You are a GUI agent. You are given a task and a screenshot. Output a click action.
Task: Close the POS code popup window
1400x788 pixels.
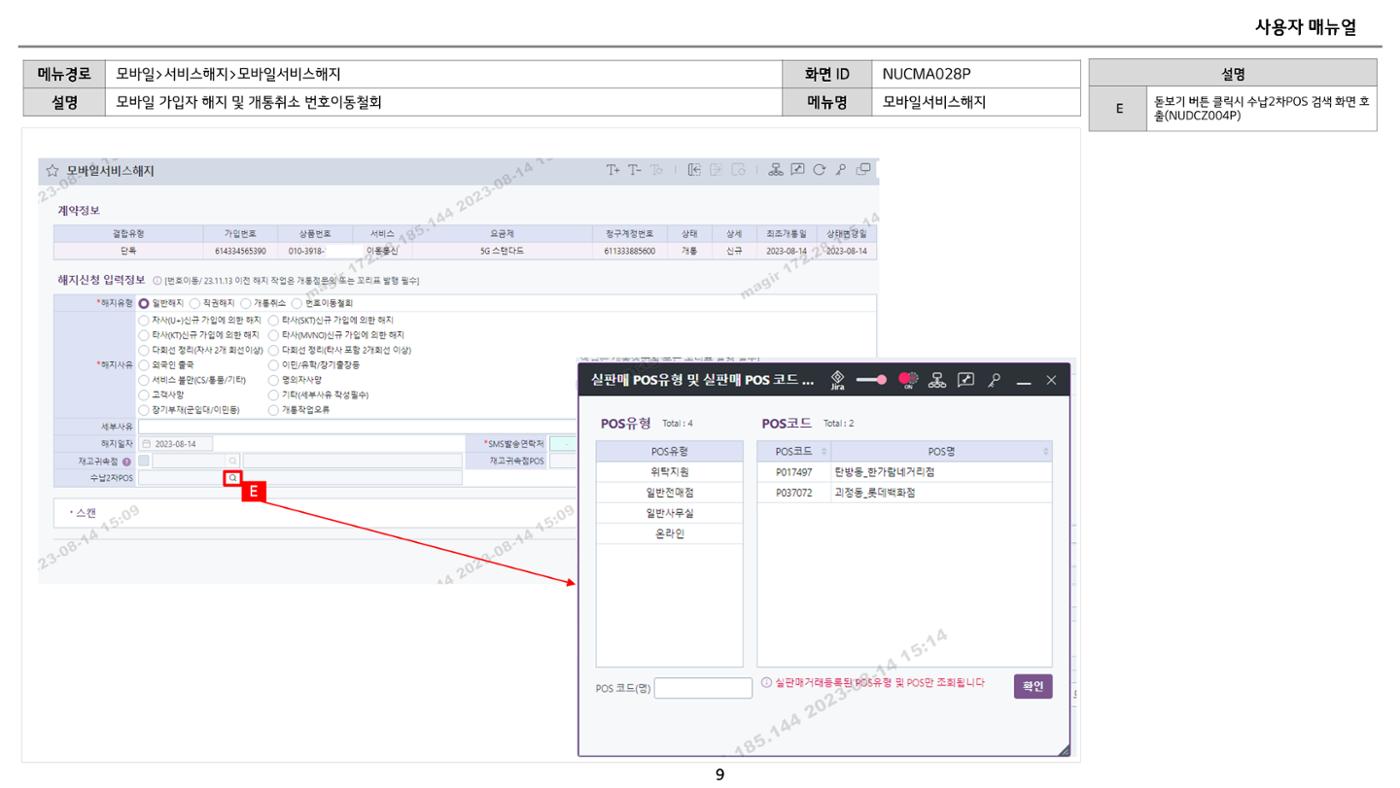(x=1051, y=379)
